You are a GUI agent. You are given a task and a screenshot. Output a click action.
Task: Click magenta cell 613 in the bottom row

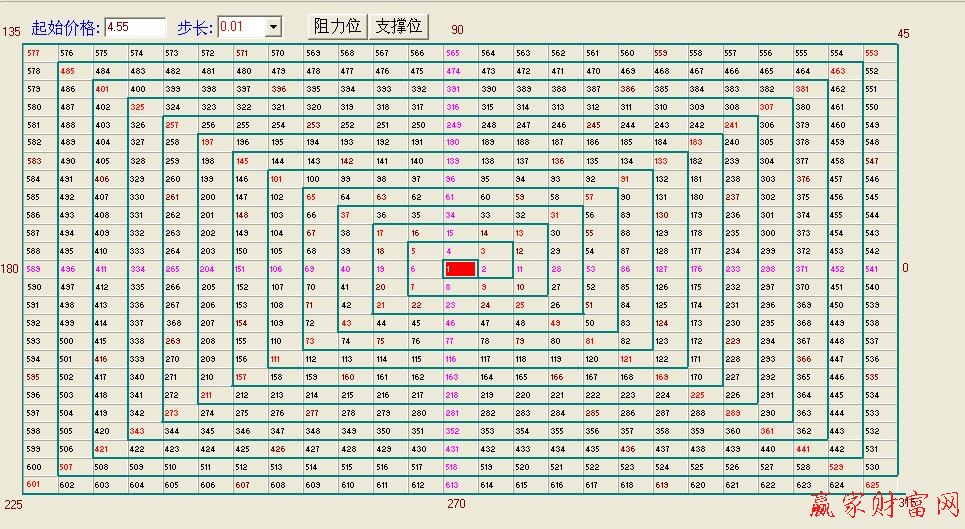(x=453, y=485)
